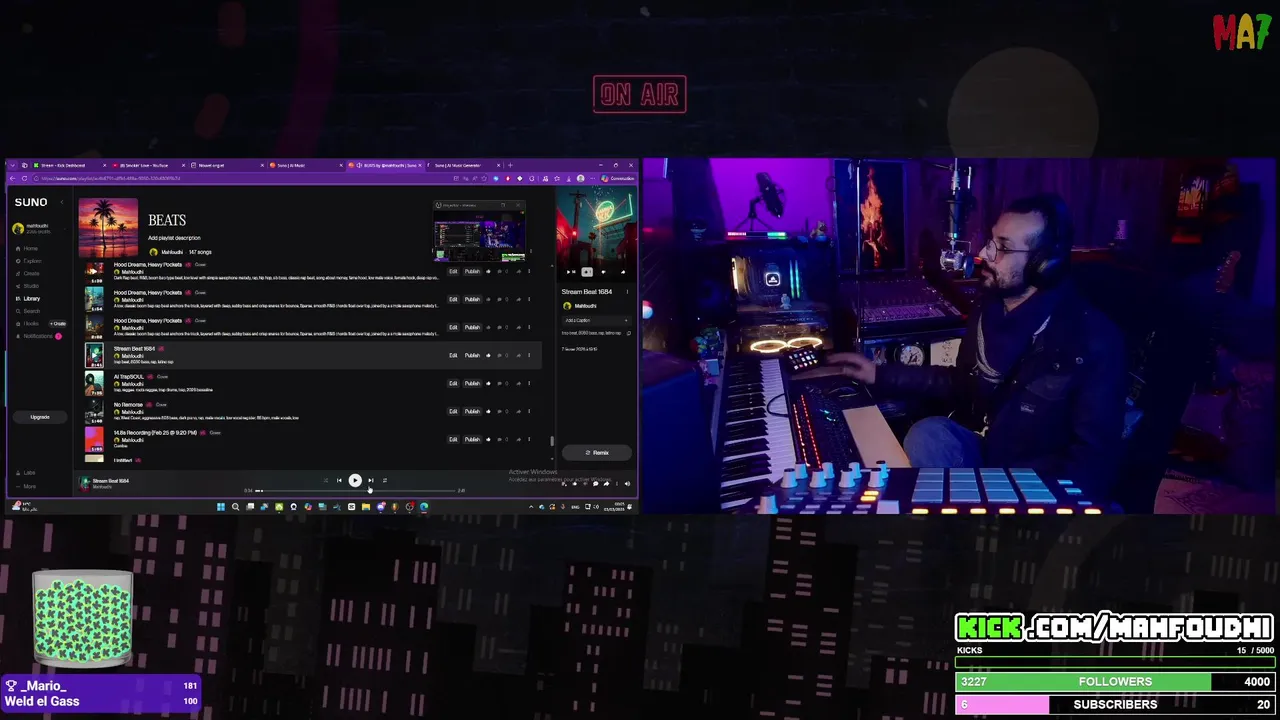1280x720 pixels.
Task: Like the AI TrapSOUL track
Action: coord(488,383)
